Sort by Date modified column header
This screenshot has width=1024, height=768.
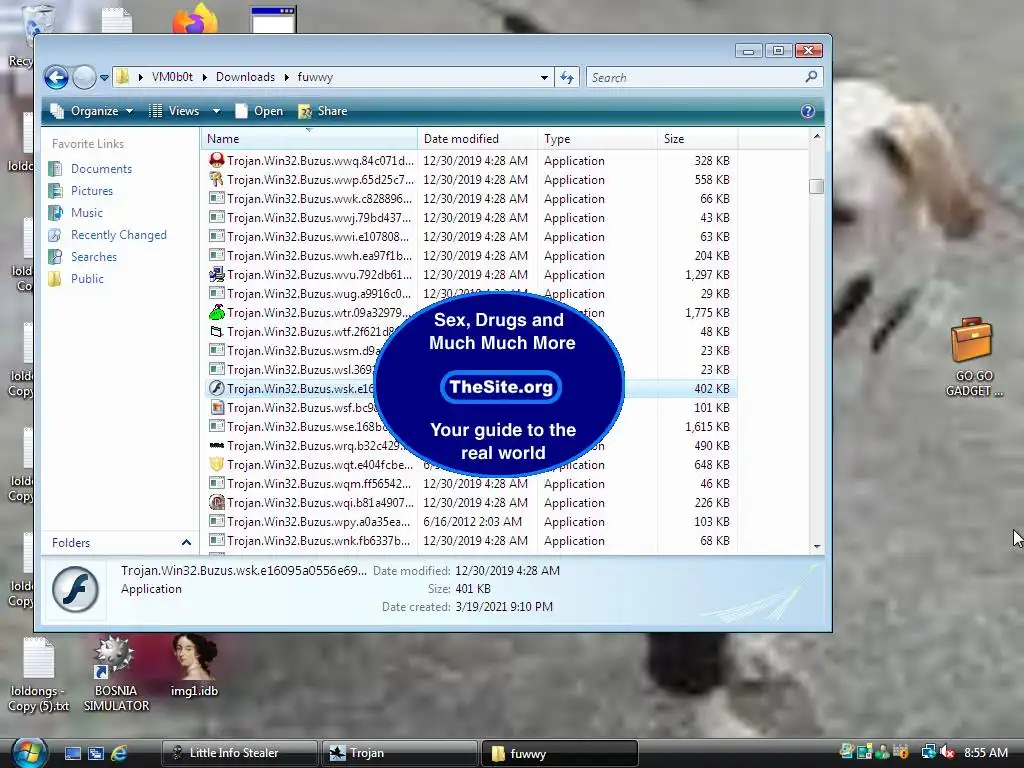[x=477, y=138]
